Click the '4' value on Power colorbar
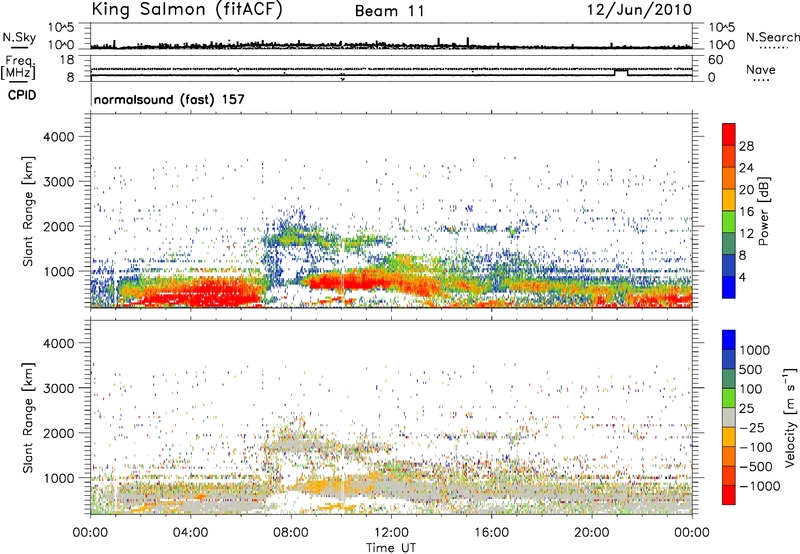This screenshot has width=800, height=554. pyautogui.click(x=742, y=277)
